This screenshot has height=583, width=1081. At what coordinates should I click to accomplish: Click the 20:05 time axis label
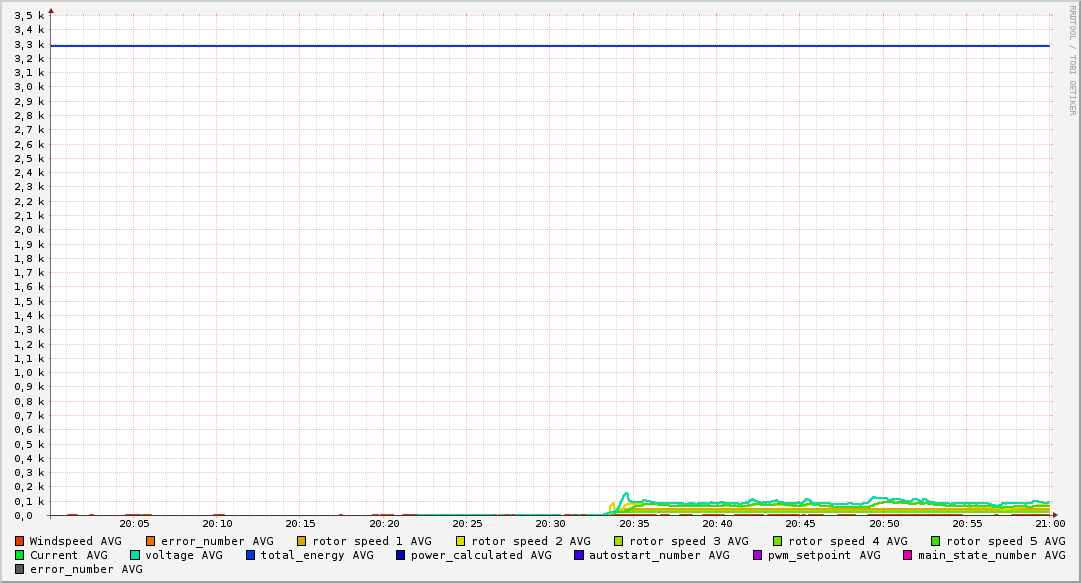pyautogui.click(x=135, y=523)
